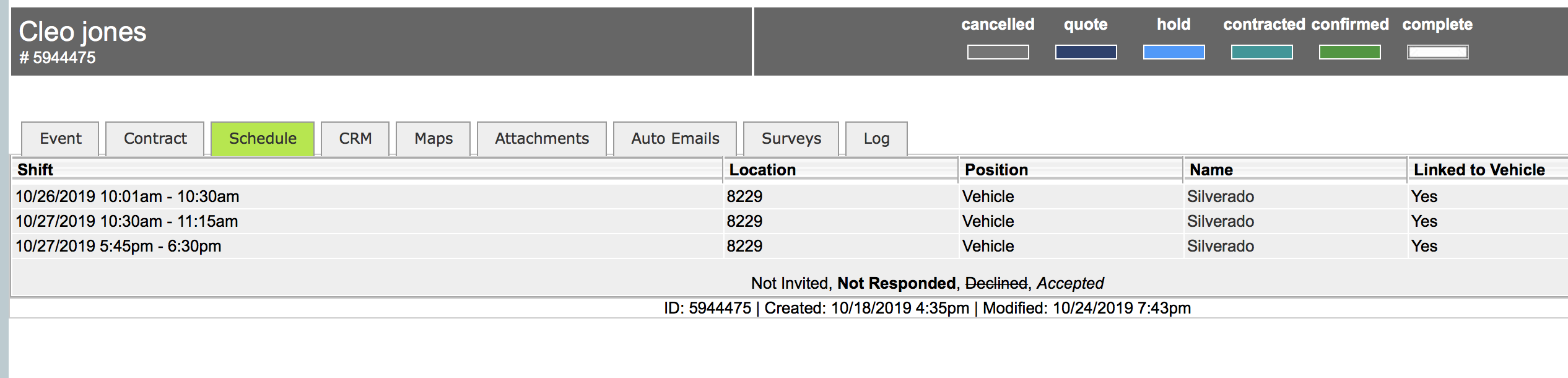View the Log tab
This screenshot has height=378, width=1568.
[876, 139]
